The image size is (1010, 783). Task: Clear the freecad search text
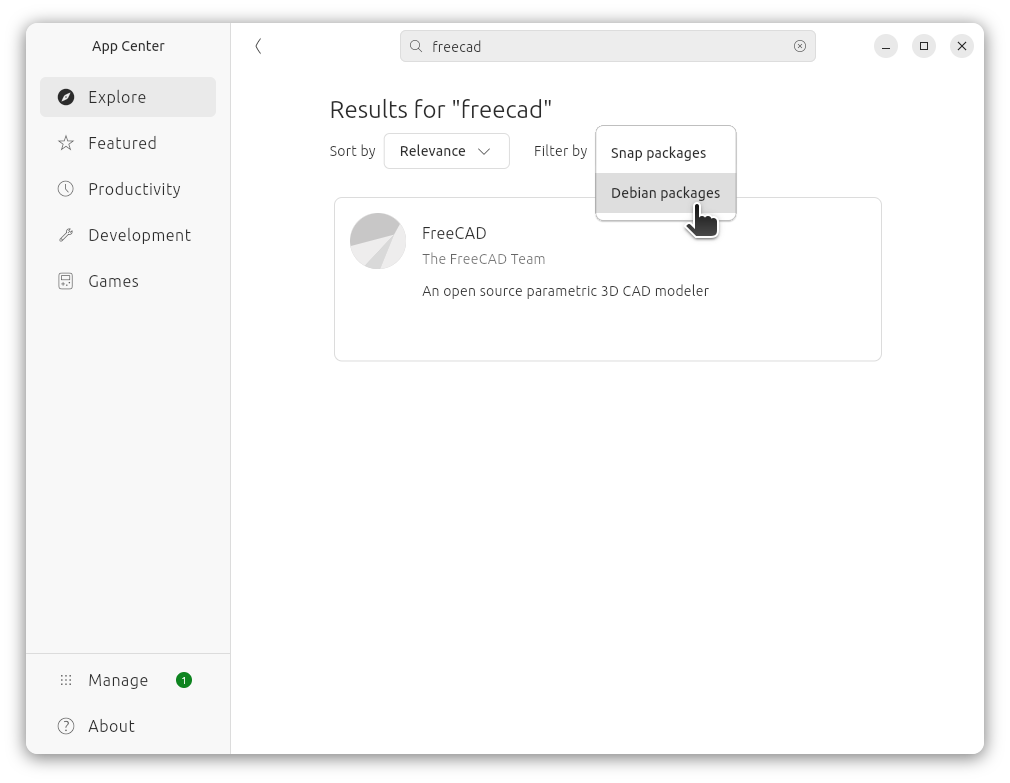coord(799,46)
